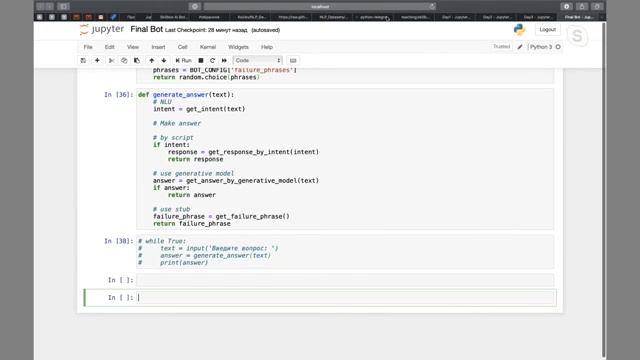
Task: Reload page icon in address bar
Action: click(x=431, y=7)
